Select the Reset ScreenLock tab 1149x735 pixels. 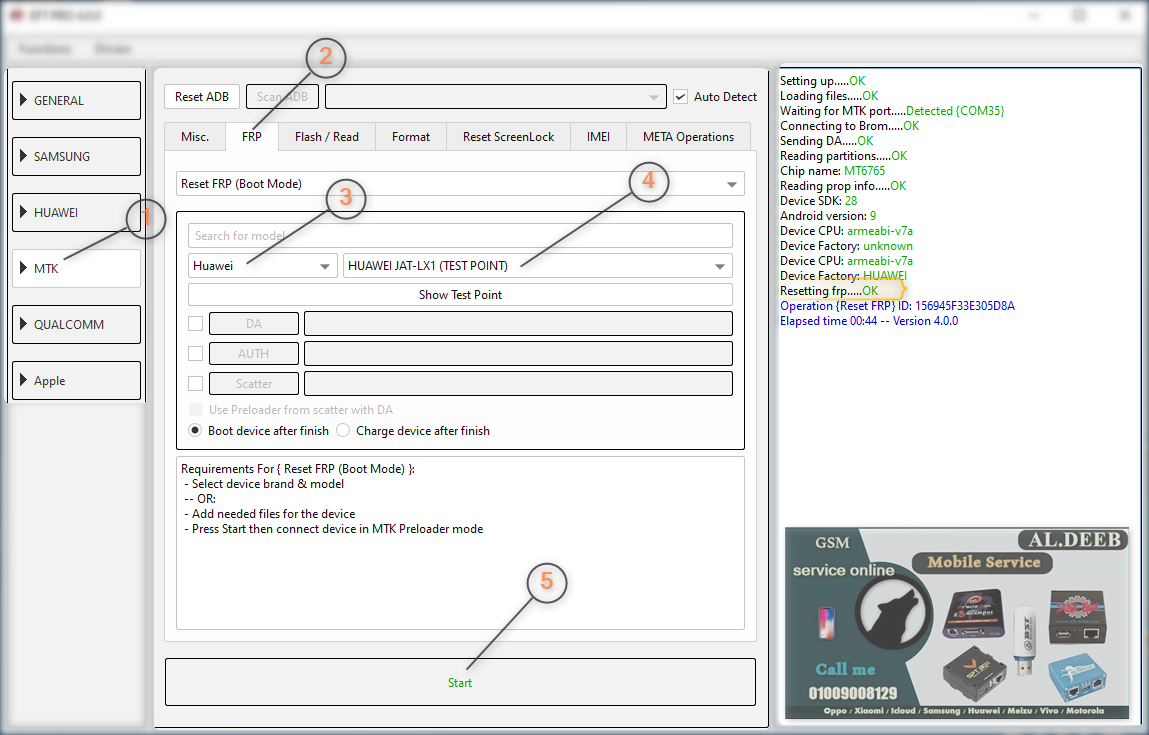pyautogui.click(x=509, y=137)
